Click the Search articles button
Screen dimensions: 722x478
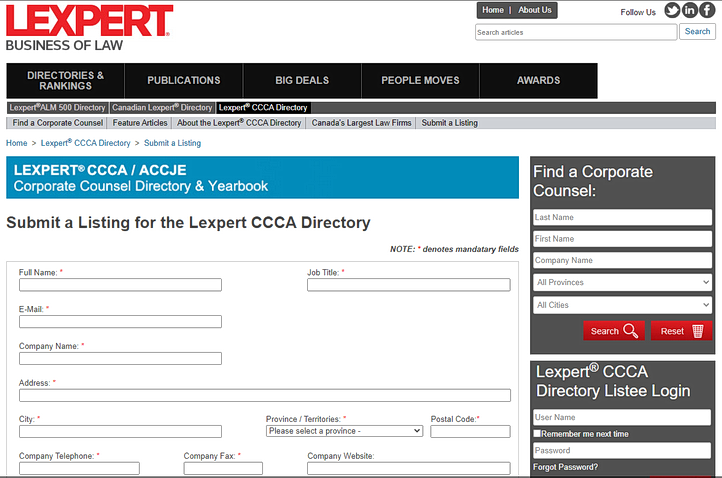697,32
